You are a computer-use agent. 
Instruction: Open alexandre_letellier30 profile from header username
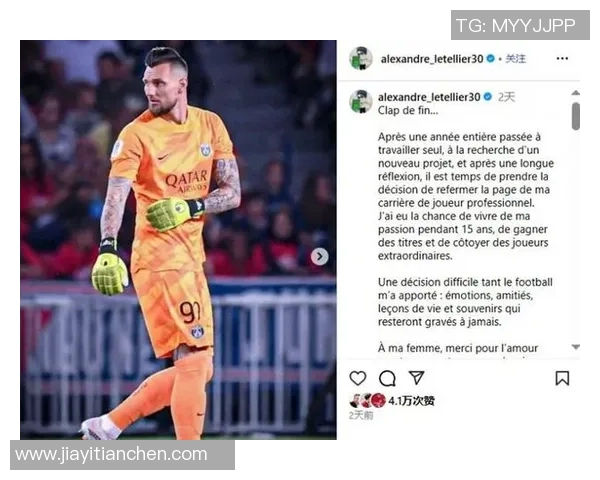click(432, 59)
